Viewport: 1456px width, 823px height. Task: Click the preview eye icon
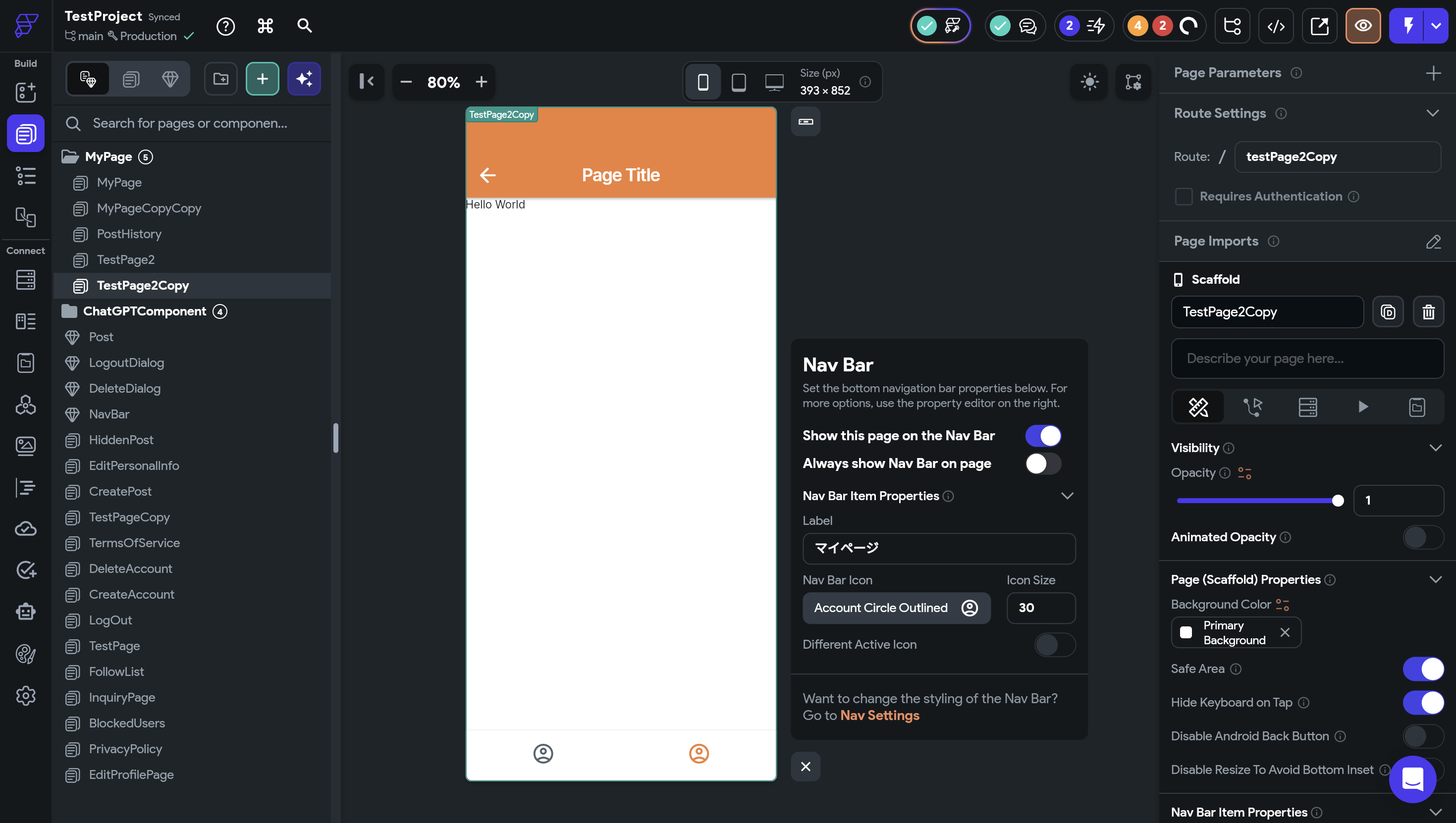click(x=1363, y=26)
